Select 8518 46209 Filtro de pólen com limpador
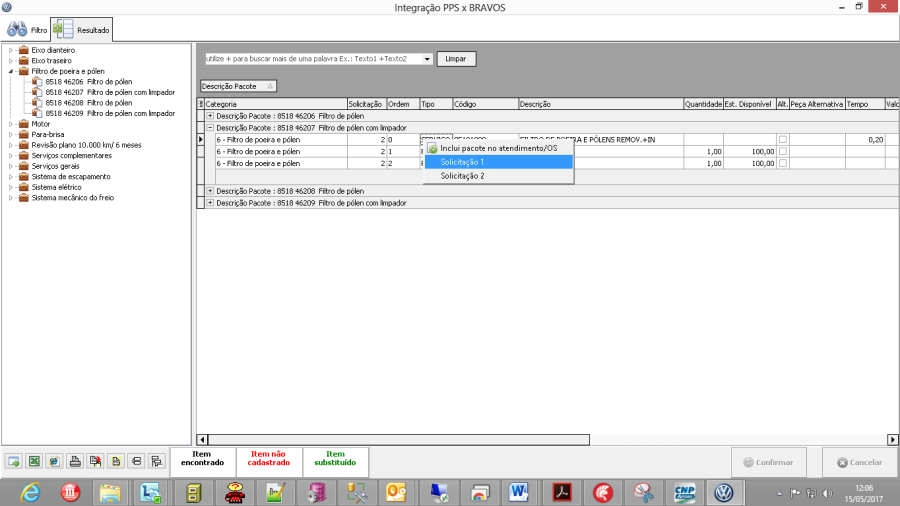Screen dimensions: 900x506 110,114
